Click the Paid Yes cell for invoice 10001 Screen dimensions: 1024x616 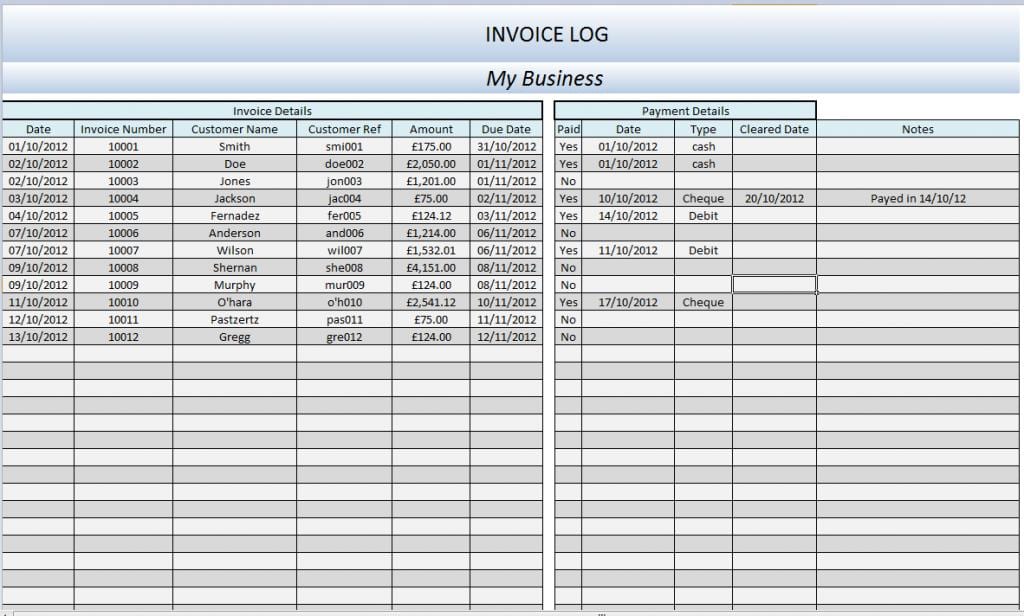click(567, 146)
